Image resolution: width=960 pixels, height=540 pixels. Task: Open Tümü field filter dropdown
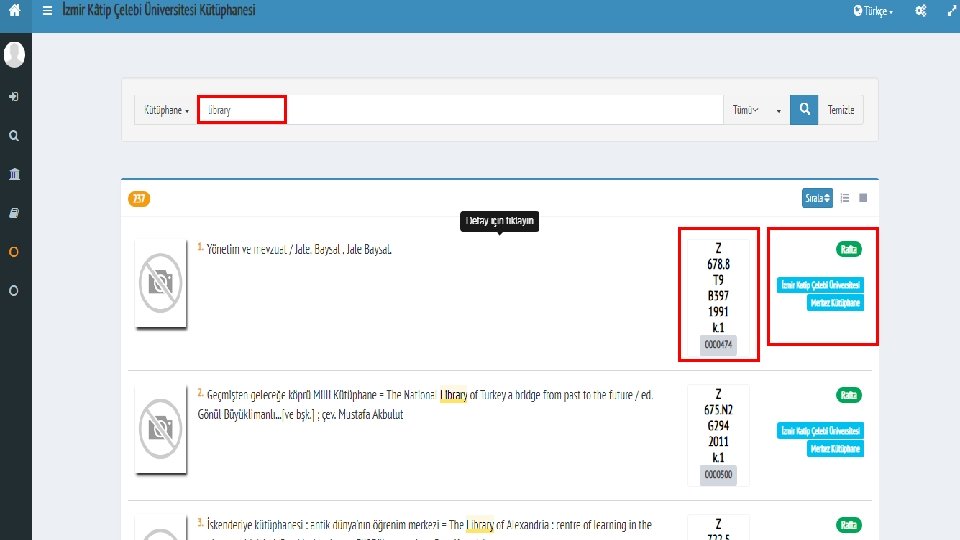(757, 110)
